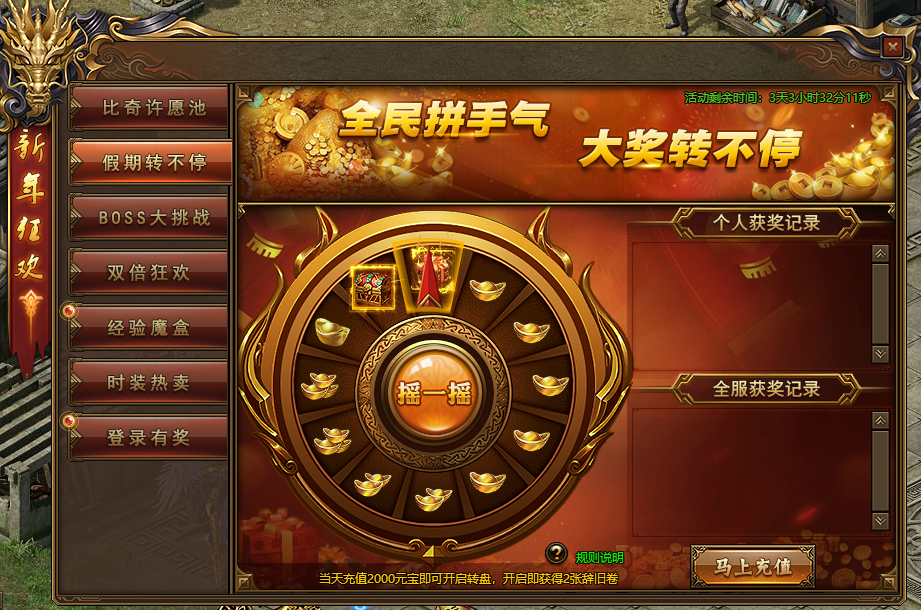Screen dimensions: 921x610
Task: Click down arrow of 个人获奖记录 scrollbar
Action: click(880, 353)
